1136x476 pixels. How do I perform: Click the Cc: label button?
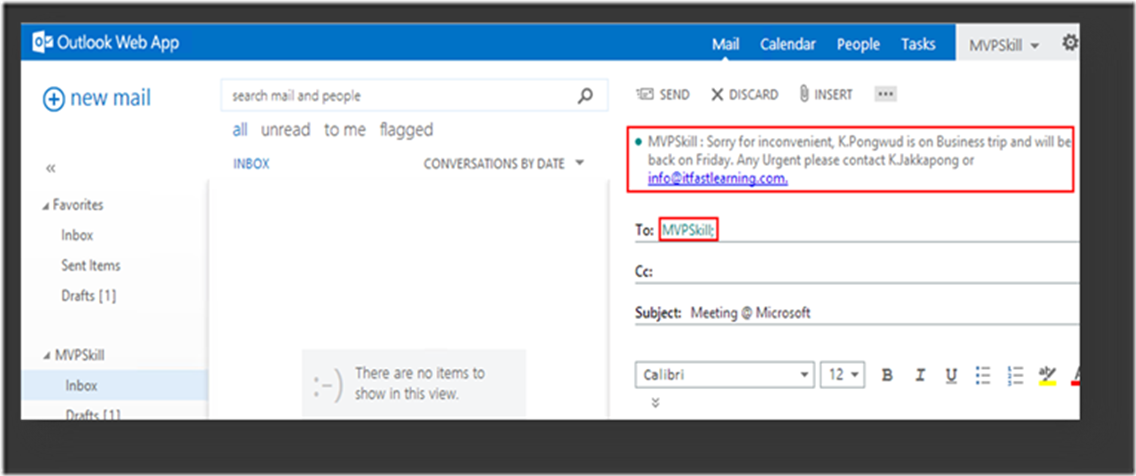click(644, 272)
